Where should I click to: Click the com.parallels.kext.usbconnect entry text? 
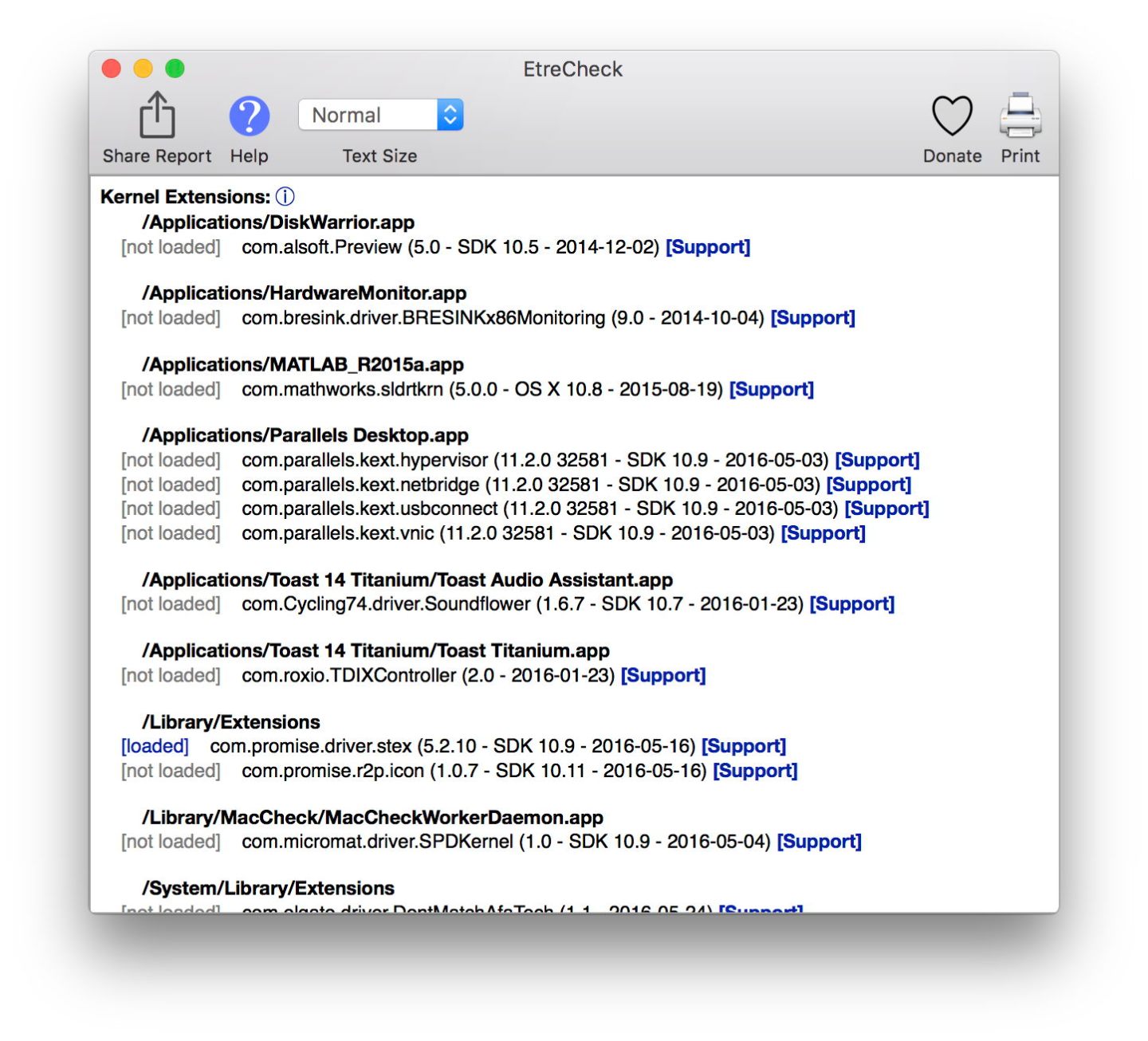(x=540, y=509)
